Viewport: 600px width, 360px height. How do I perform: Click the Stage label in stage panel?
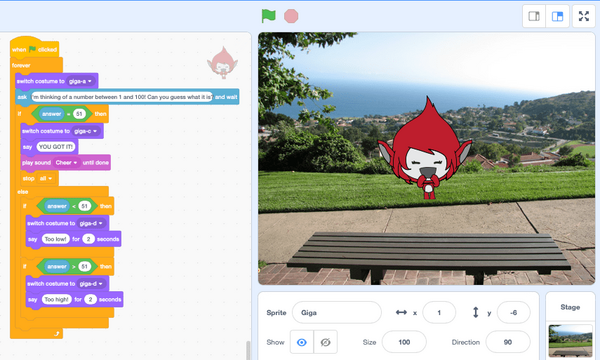[x=570, y=307]
